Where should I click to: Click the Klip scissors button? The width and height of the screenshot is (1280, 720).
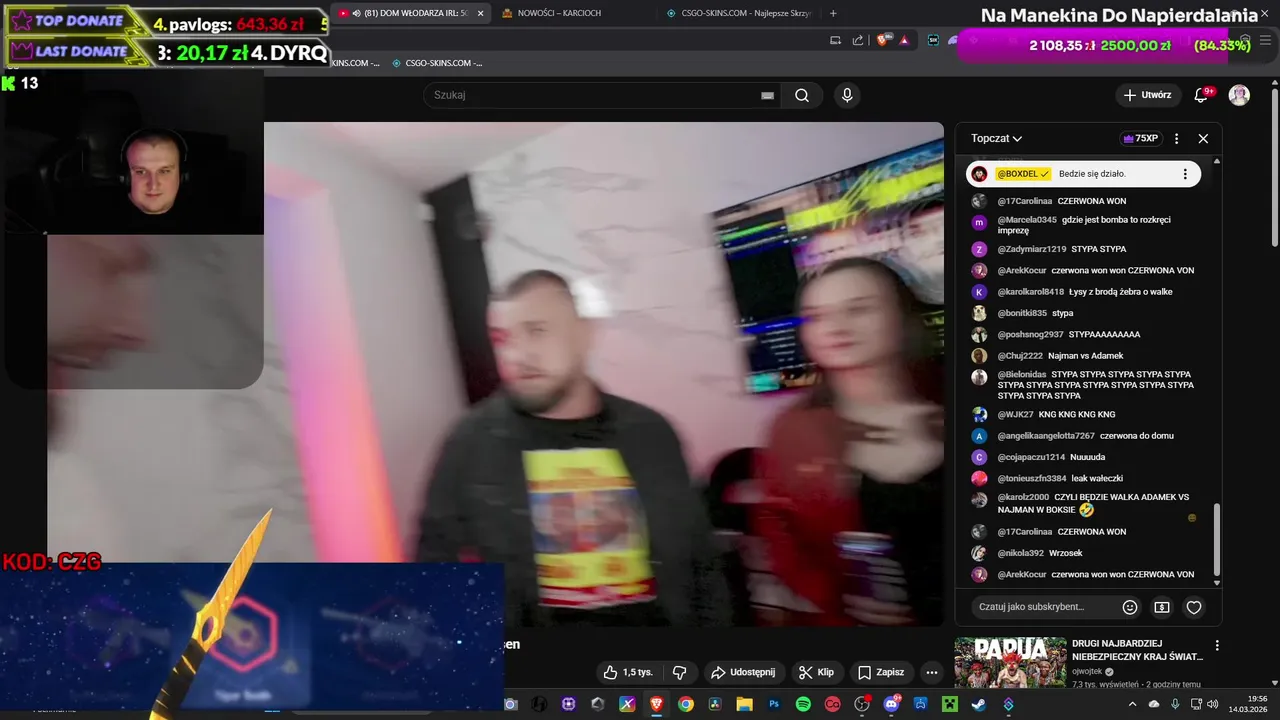click(x=816, y=672)
